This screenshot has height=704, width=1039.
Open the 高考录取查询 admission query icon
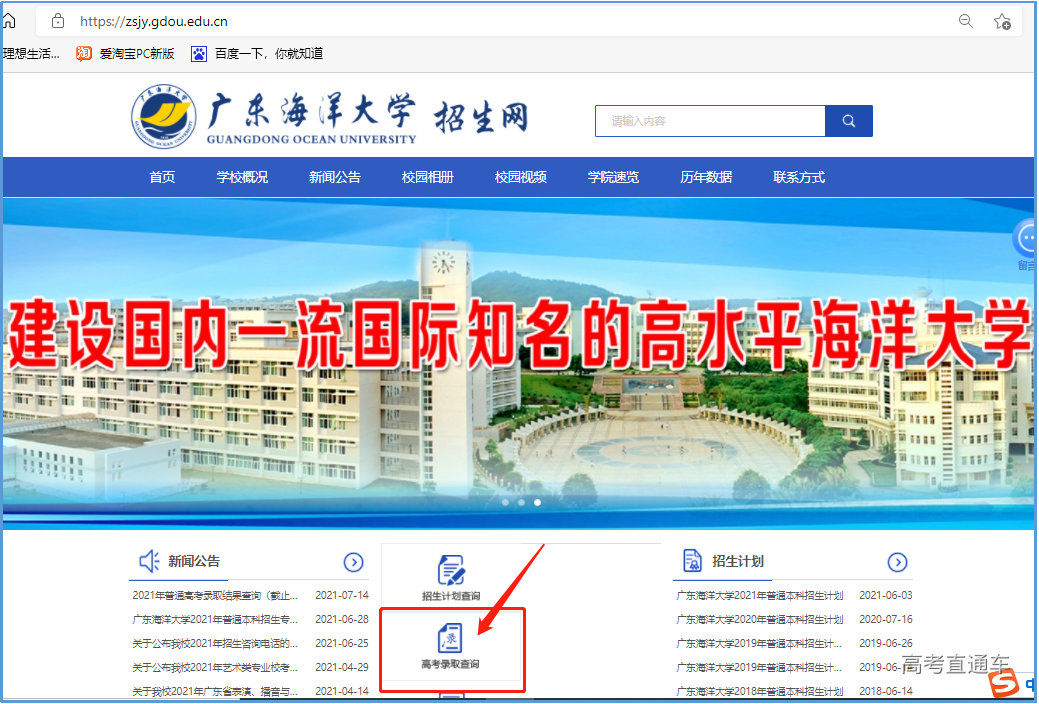click(x=452, y=645)
